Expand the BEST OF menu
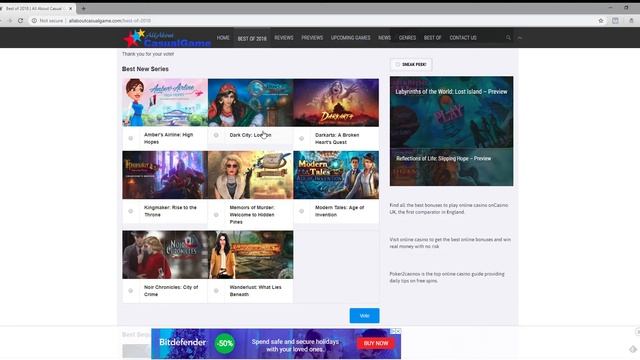This screenshot has width=640, height=360. tap(432, 38)
